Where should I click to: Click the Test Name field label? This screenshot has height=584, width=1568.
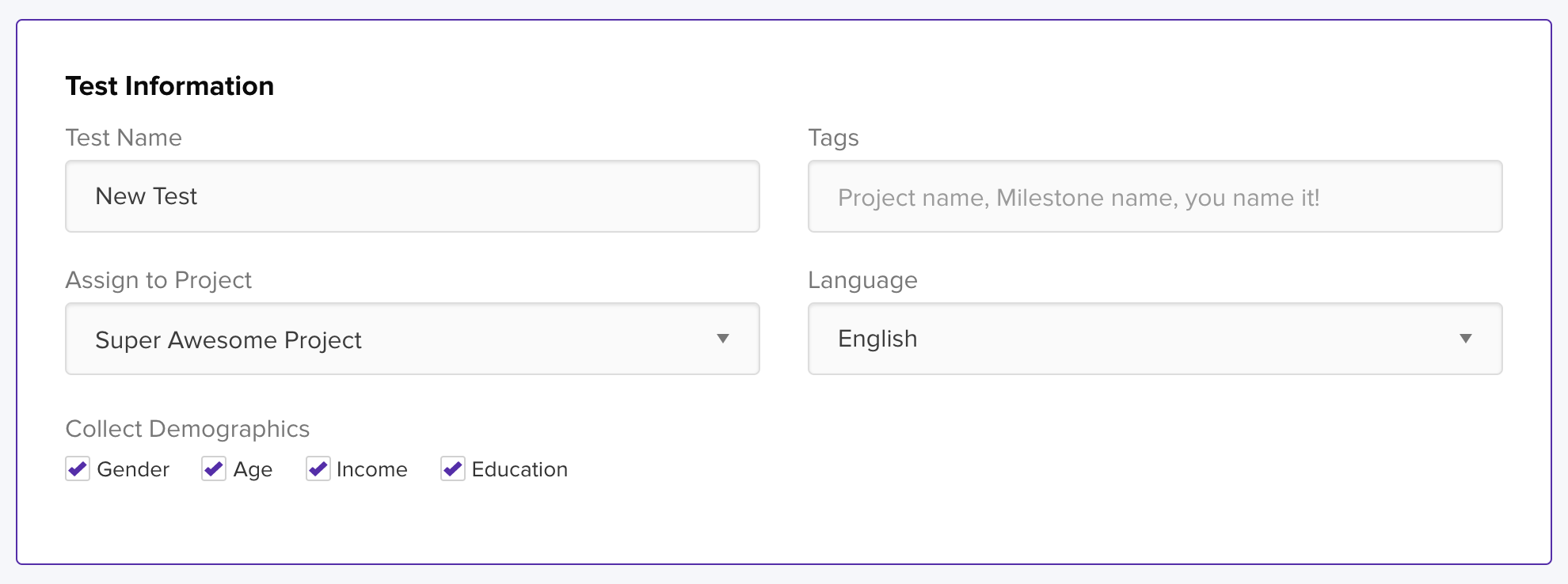coord(124,138)
